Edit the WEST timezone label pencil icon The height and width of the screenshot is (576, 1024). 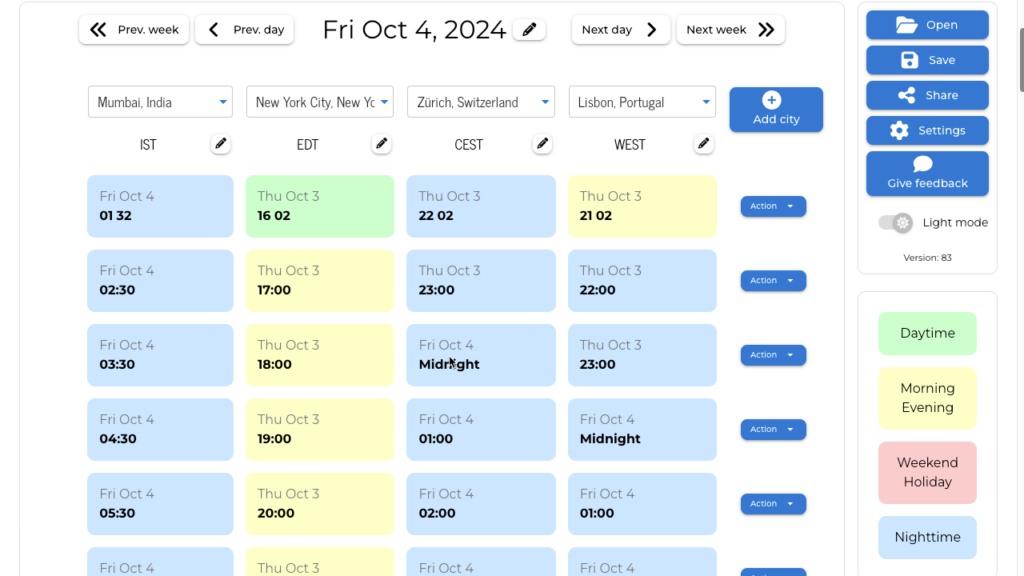coord(703,144)
